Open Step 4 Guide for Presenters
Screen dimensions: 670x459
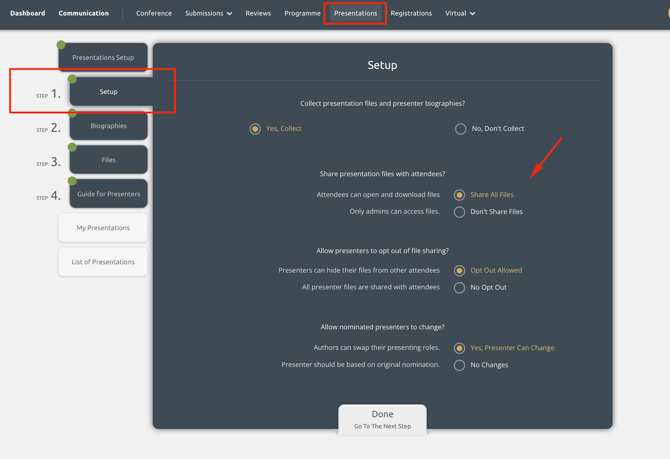point(109,194)
